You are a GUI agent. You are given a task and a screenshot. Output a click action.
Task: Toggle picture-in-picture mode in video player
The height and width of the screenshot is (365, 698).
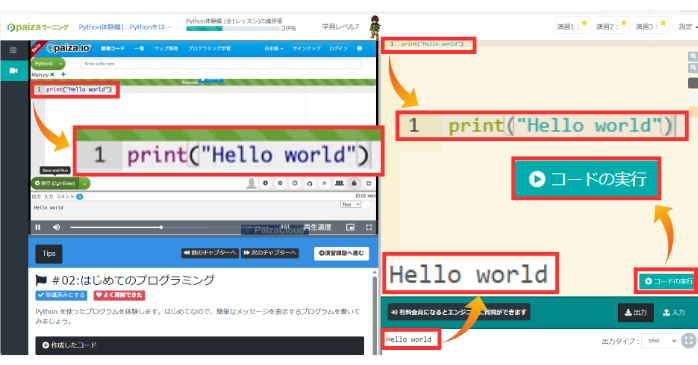[350, 227]
